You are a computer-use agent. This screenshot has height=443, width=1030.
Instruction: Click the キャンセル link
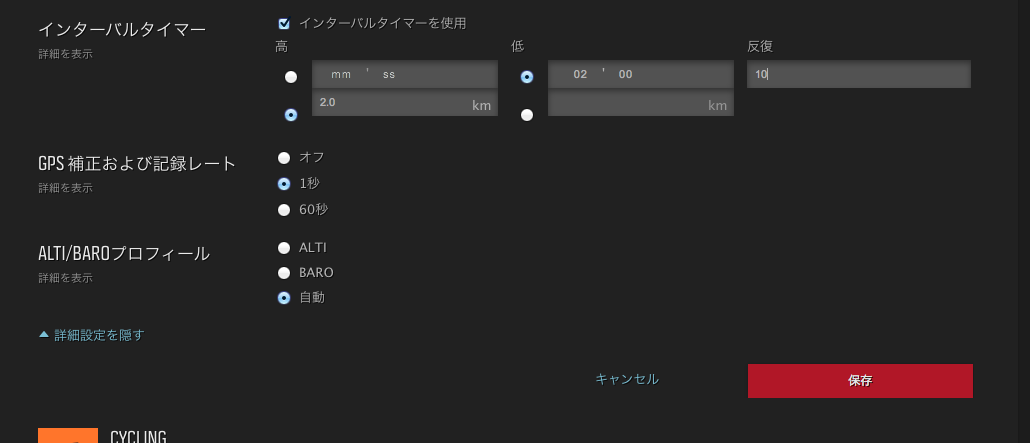click(627, 379)
